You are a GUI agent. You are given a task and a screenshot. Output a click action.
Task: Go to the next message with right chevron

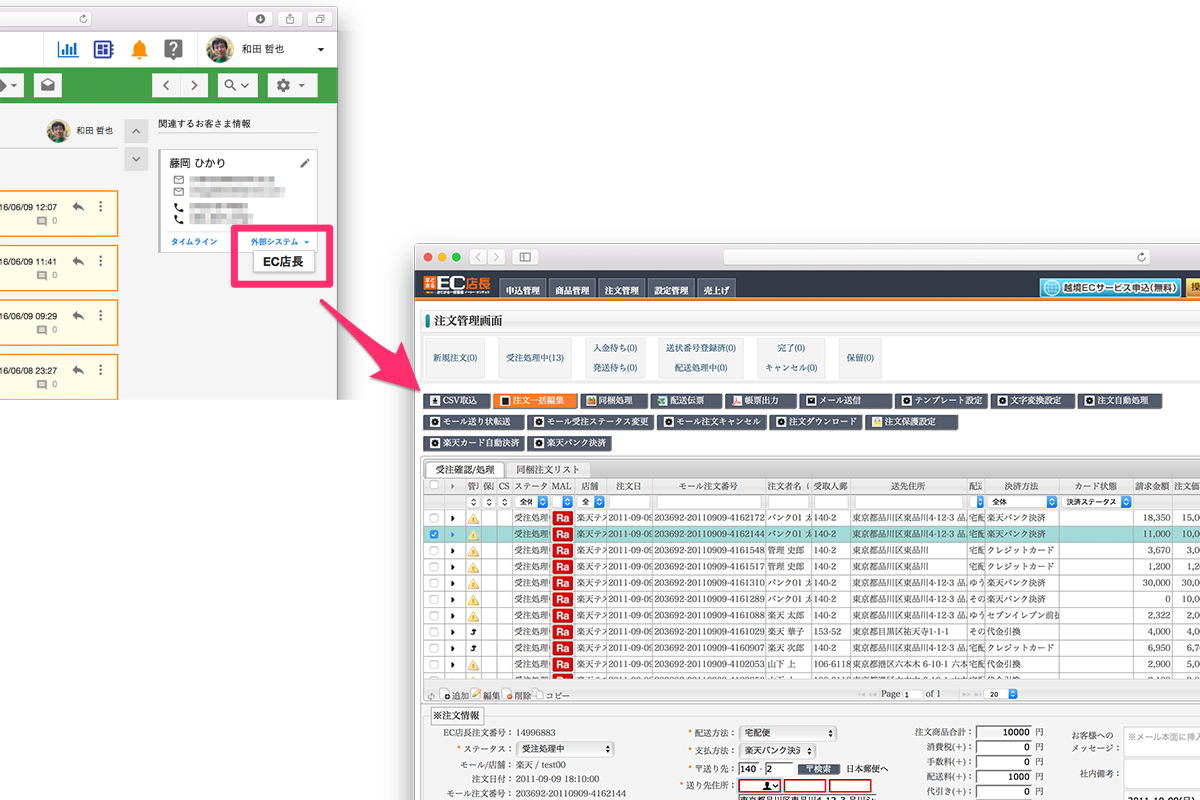tap(194, 86)
